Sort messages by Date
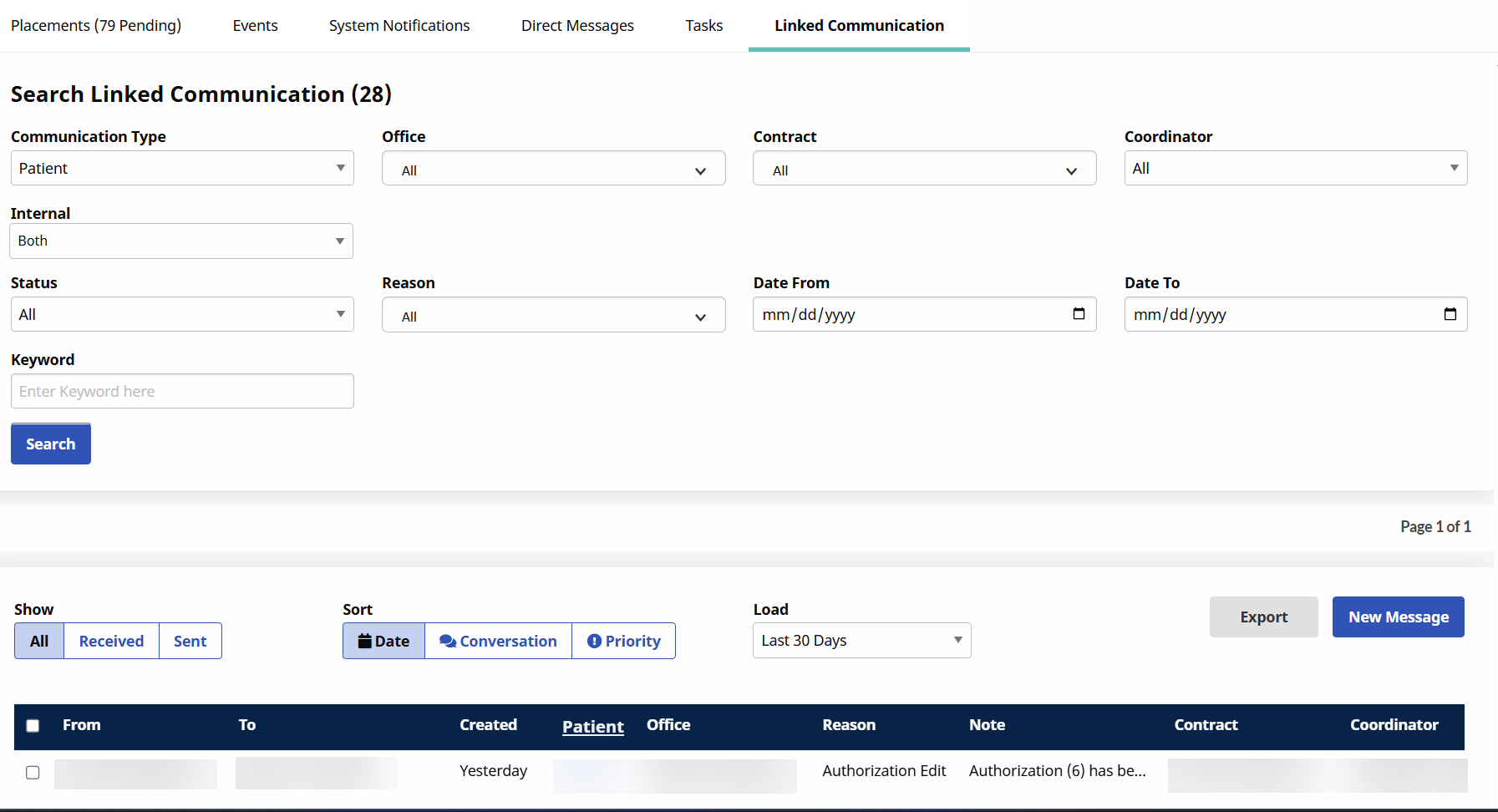Image resolution: width=1498 pixels, height=812 pixels. [x=383, y=641]
